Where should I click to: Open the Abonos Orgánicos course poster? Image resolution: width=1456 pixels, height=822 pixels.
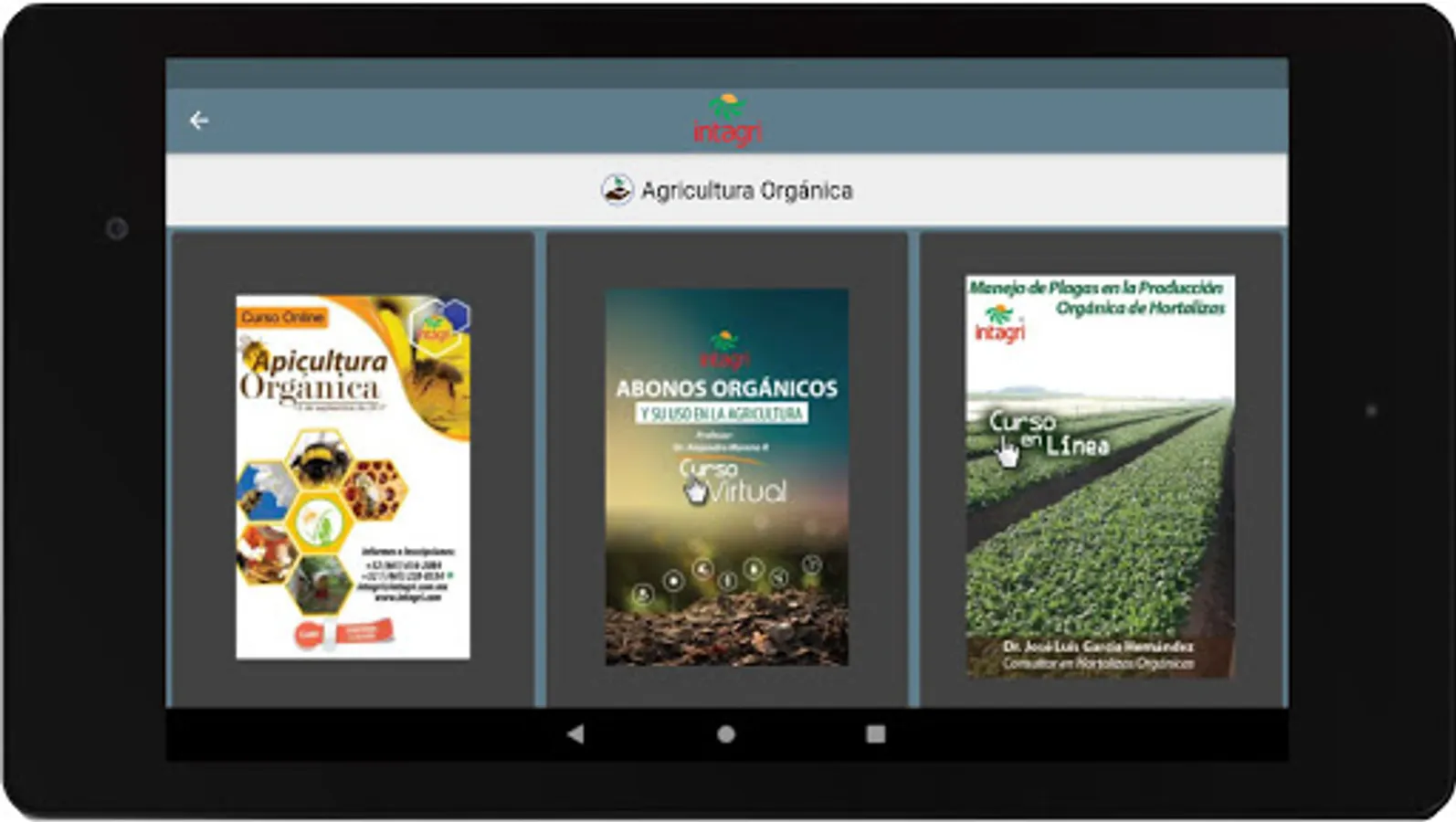(727, 477)
